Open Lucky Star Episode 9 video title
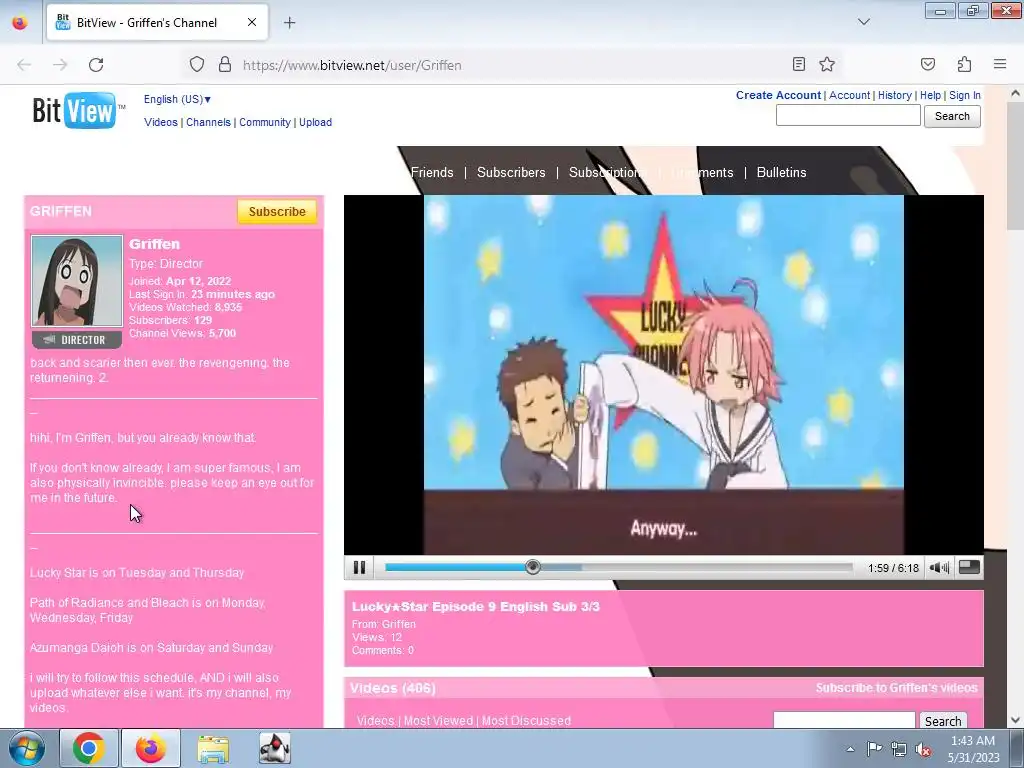The image size is (1024, 768). [x=475, y=607]
